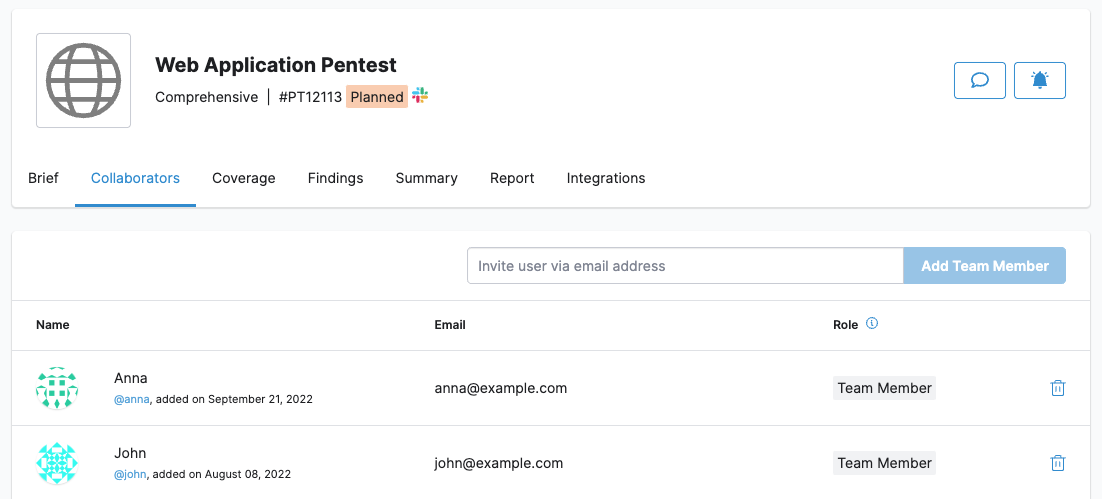Click the Add Team Member button
The height and width of the screenshot is (499, 1102).
pos(984,266)
